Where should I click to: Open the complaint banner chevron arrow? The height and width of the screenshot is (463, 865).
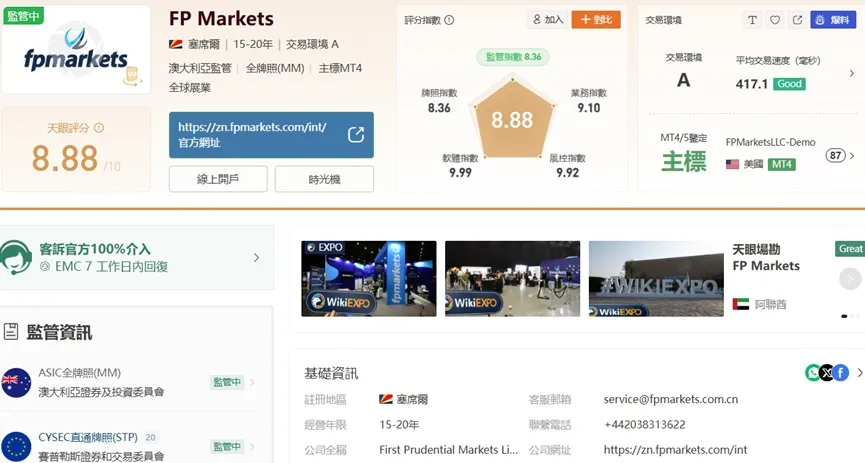(256, 258)
